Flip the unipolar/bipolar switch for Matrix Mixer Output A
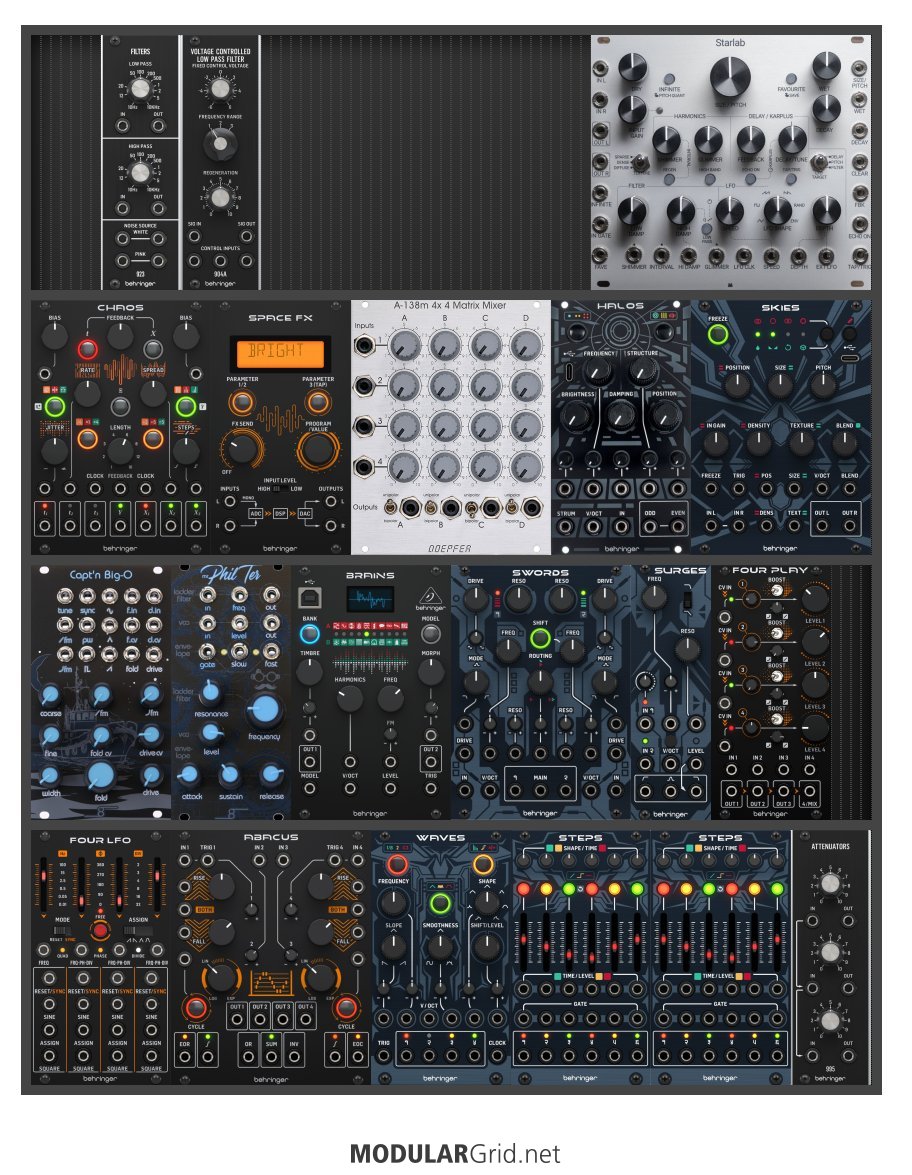 coord(390,507)
